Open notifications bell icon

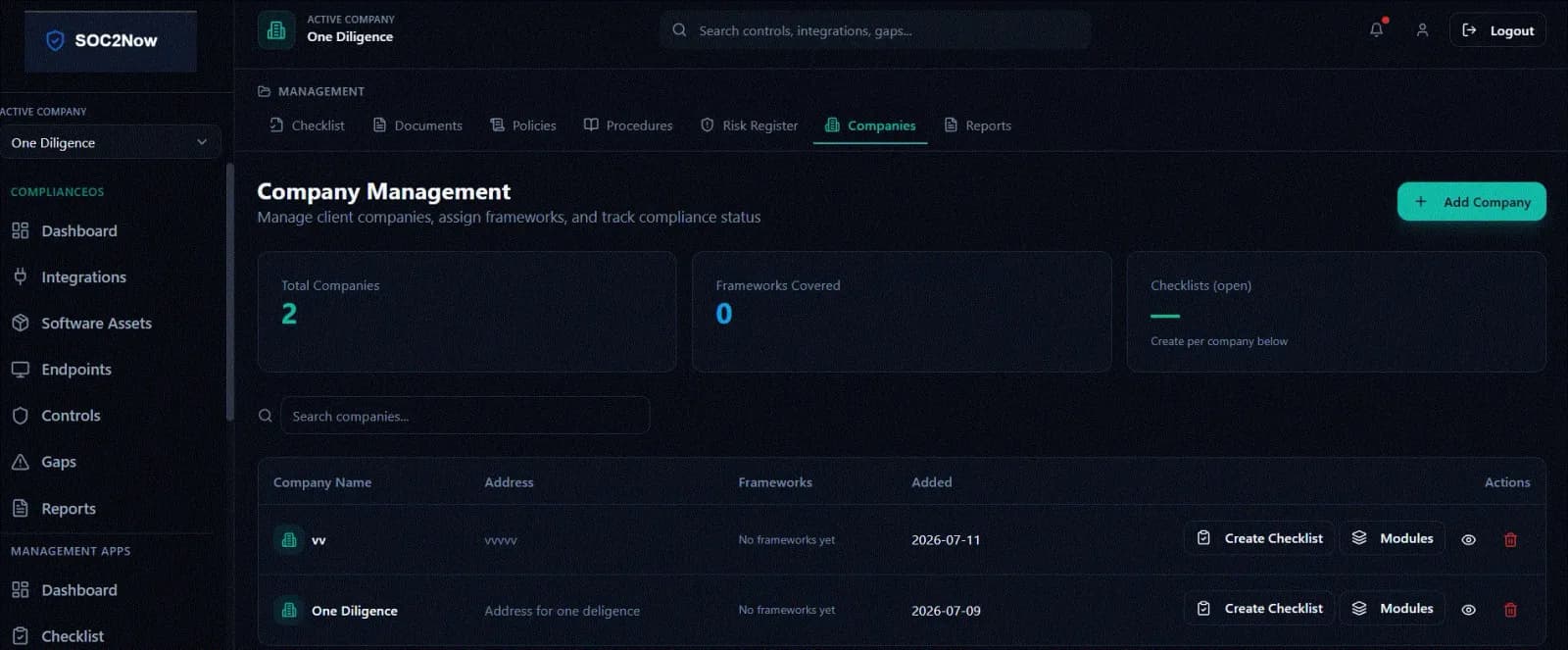point(1376,29)
